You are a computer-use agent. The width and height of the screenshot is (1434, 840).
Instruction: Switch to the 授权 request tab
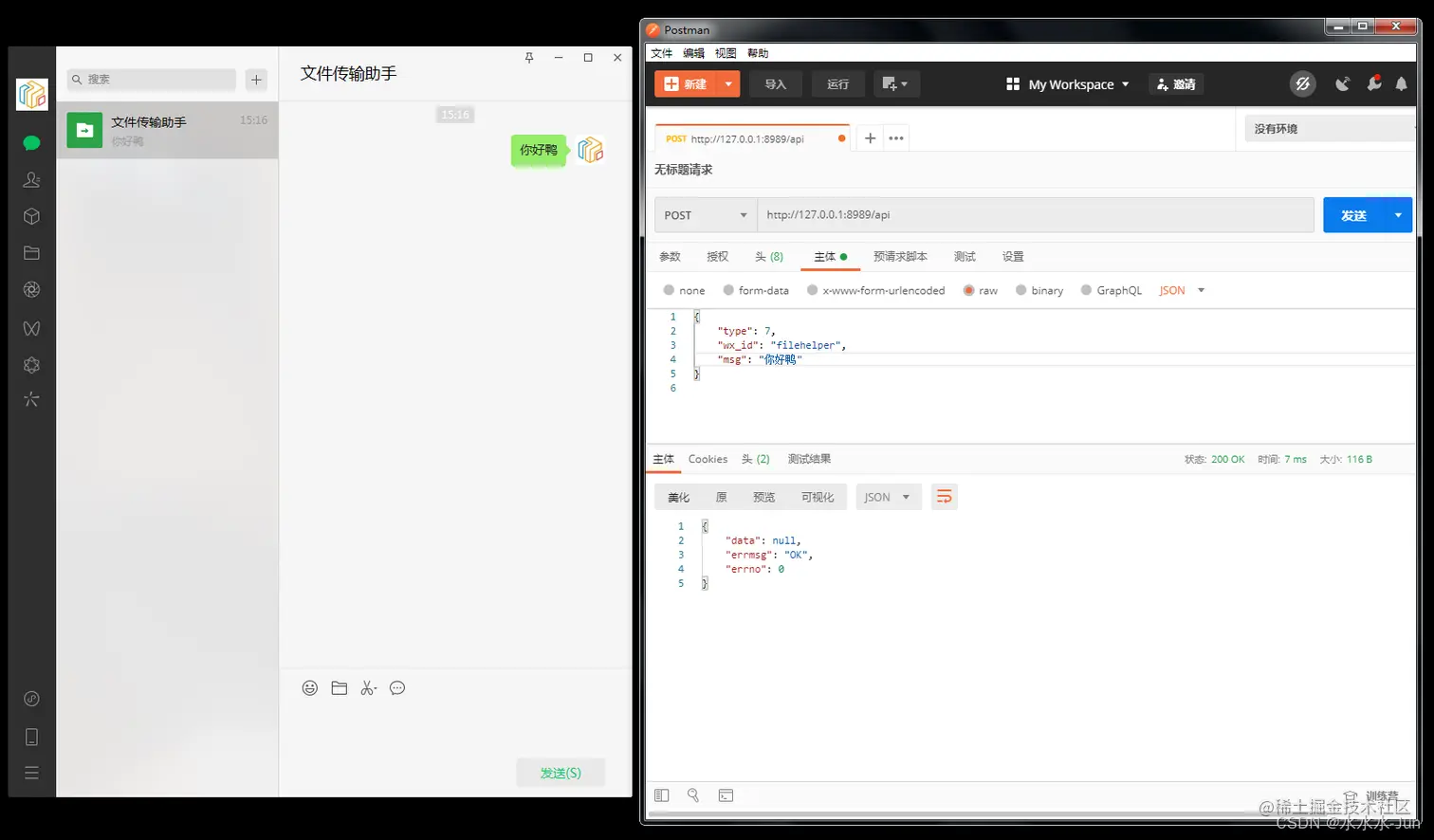[x=718, y=257]
